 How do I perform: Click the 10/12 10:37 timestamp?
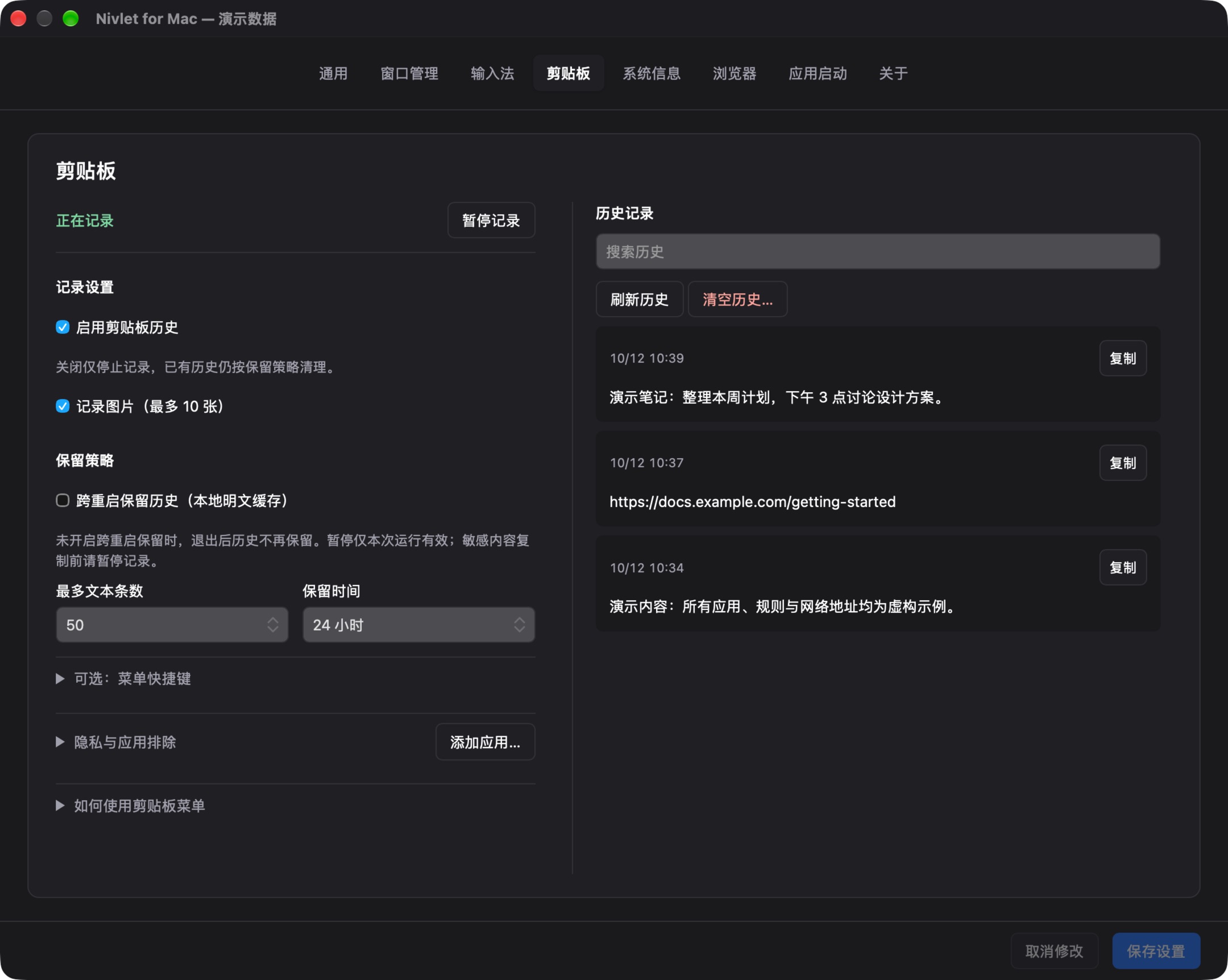pos(646,463)
